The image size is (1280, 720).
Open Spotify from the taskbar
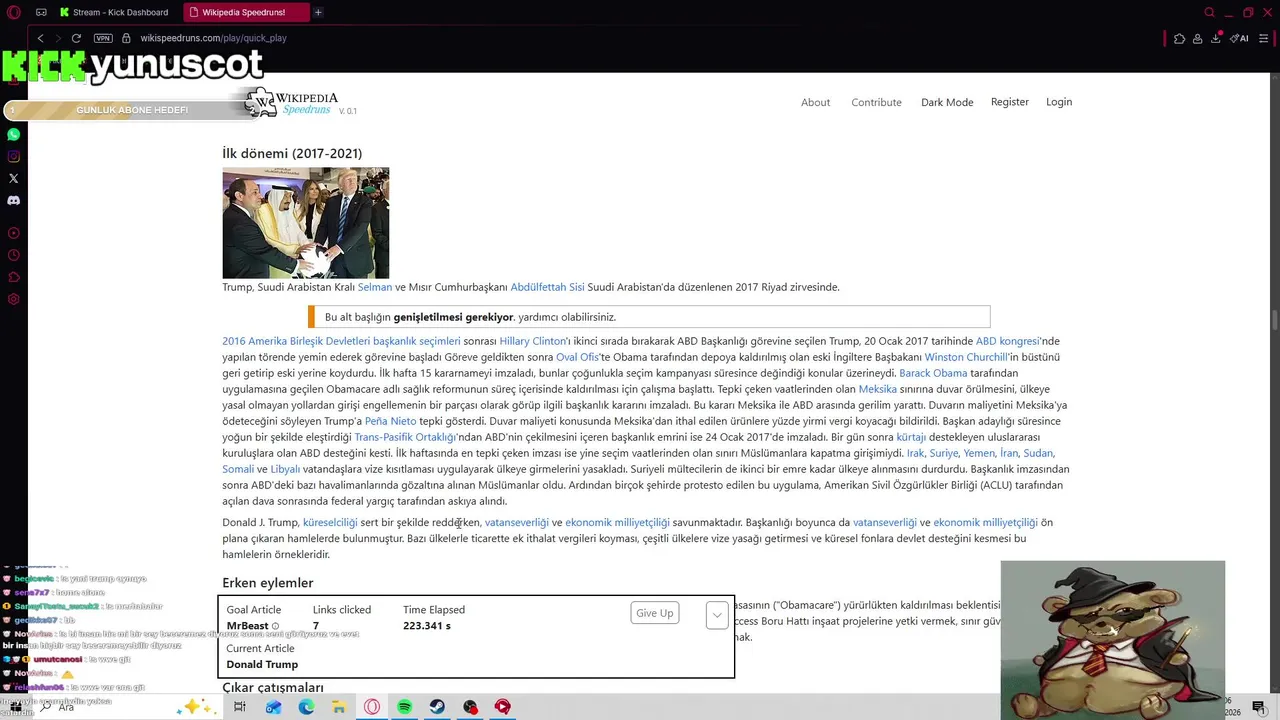click(404, 707)
